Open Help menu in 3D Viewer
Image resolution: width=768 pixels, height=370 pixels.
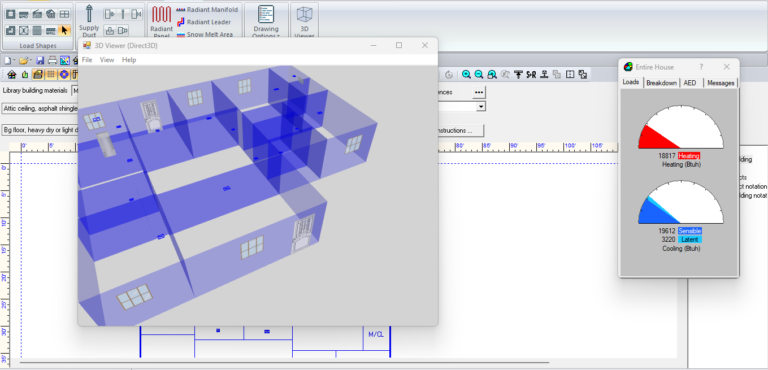tap(129, 60)
